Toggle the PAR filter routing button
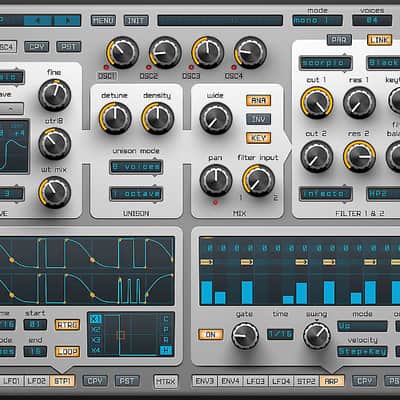 click(x=339, y=40)
